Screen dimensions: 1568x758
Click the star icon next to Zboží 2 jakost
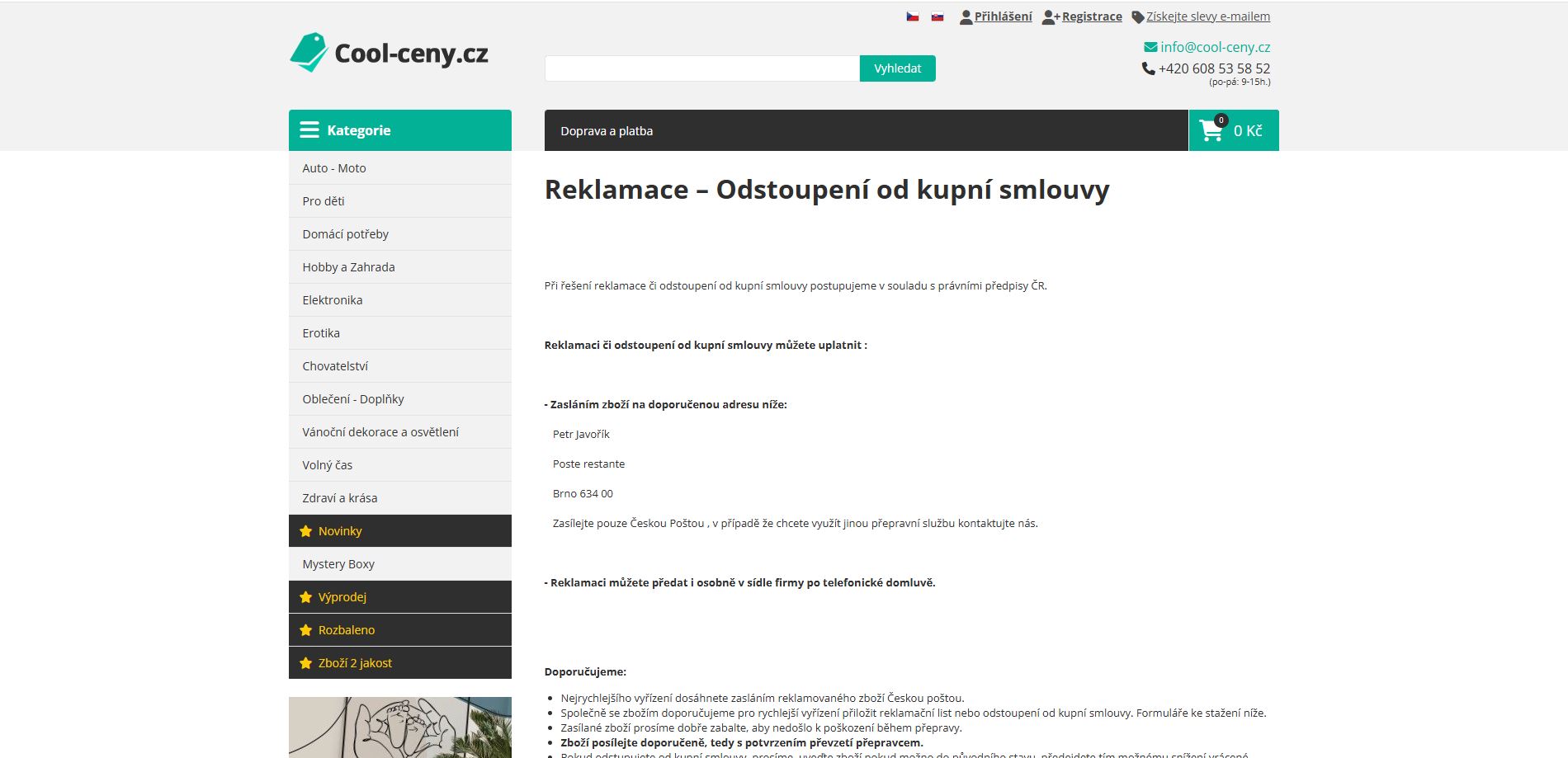[x=305, y=663]
